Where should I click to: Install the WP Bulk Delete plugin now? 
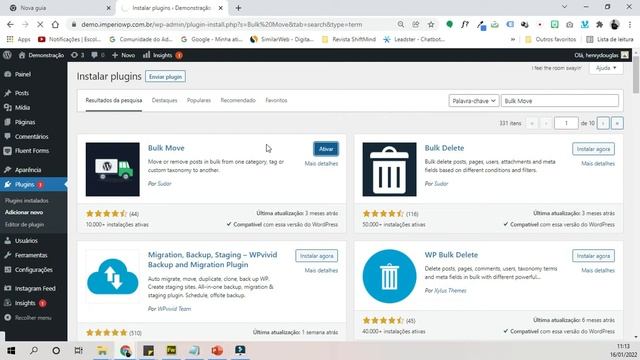click(593, 256)
